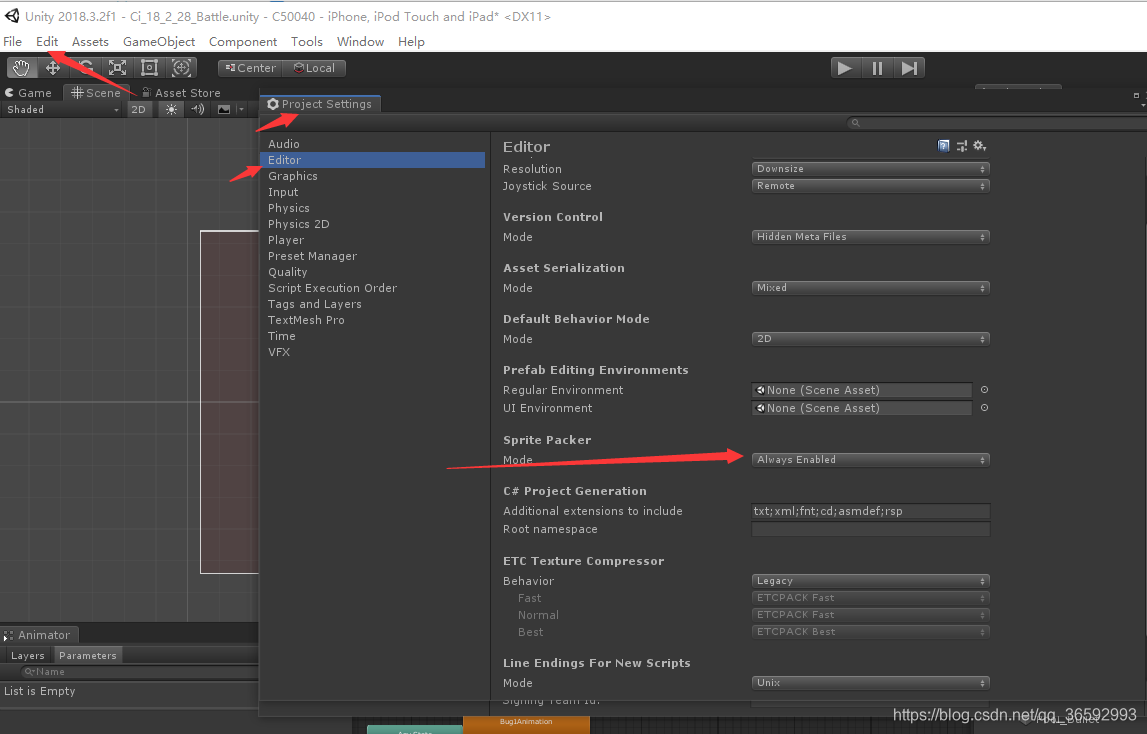Open the Help menu
Screen dimensions: 1147x734
point(411,42)
